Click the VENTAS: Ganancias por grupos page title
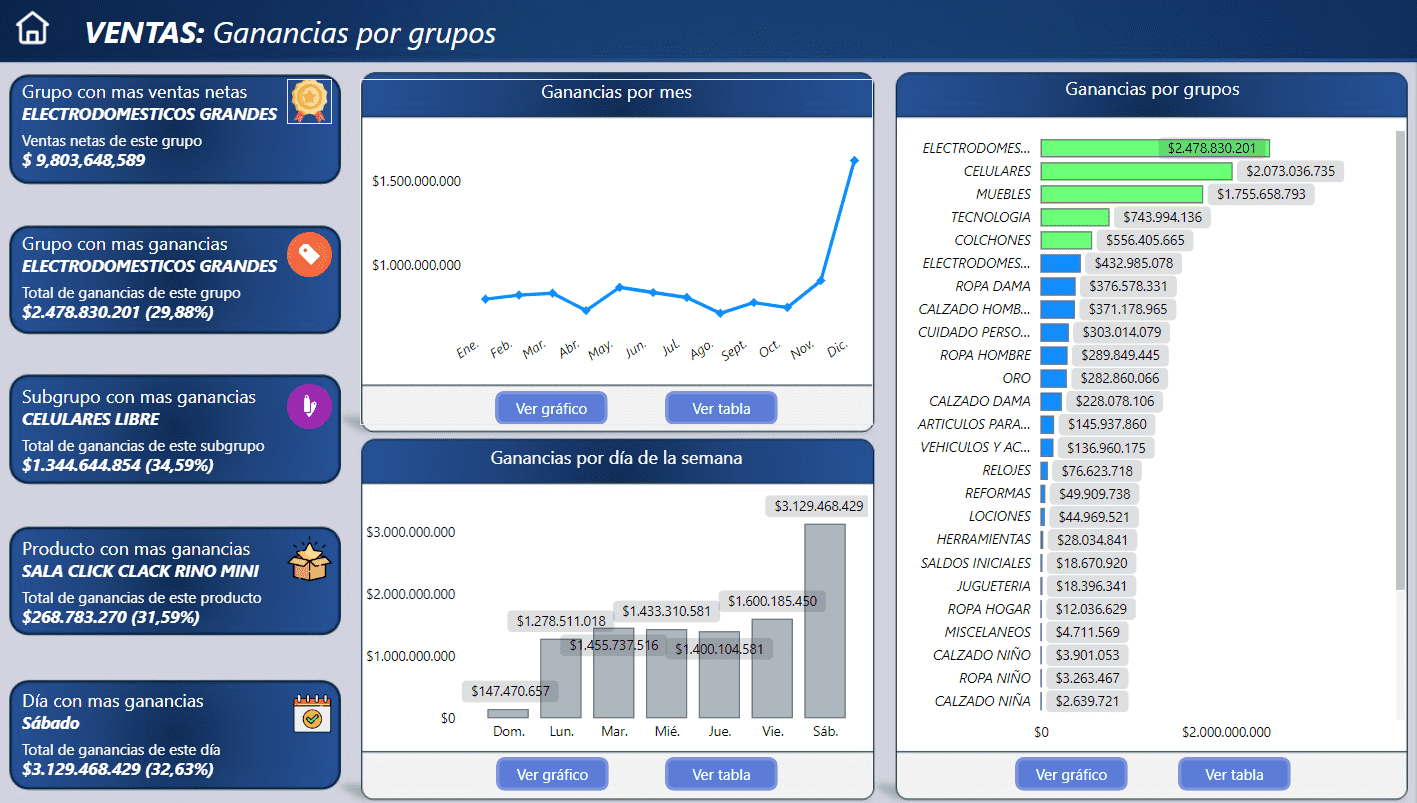 pos(290,33)
